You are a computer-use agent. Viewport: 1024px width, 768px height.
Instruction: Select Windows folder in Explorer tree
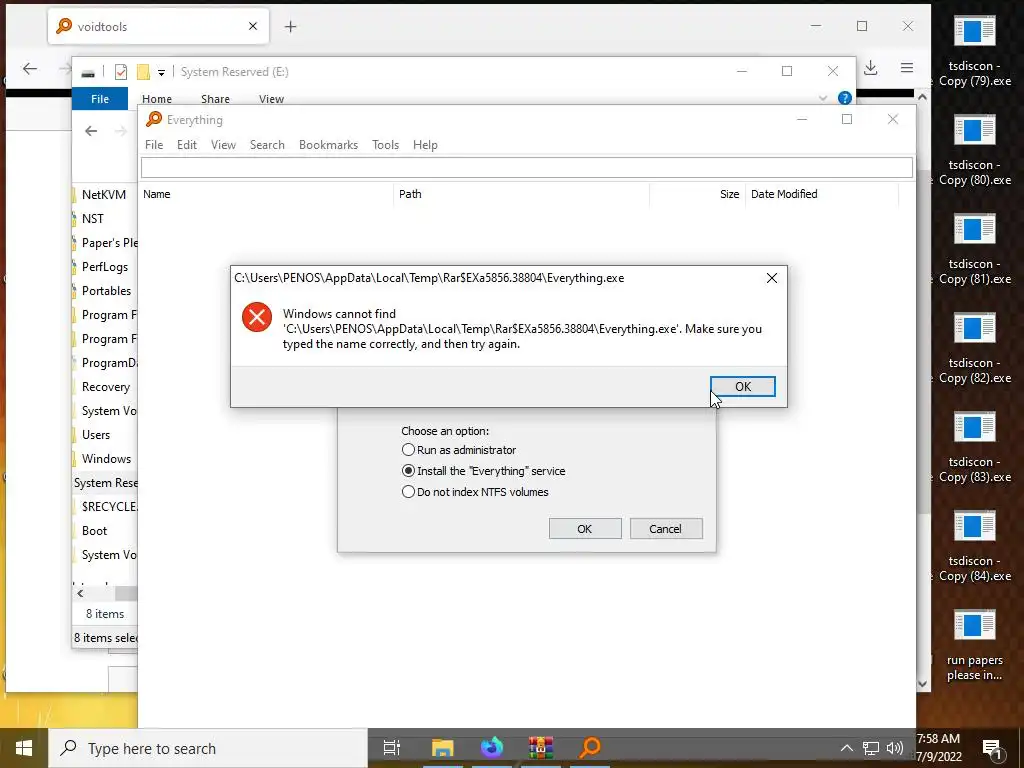(106, 458)
